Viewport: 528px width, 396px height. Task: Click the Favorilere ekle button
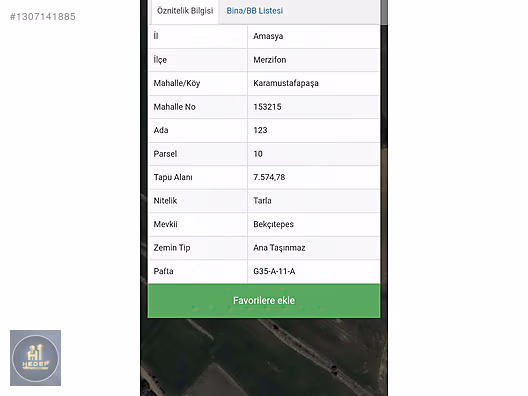pos(264,301)
